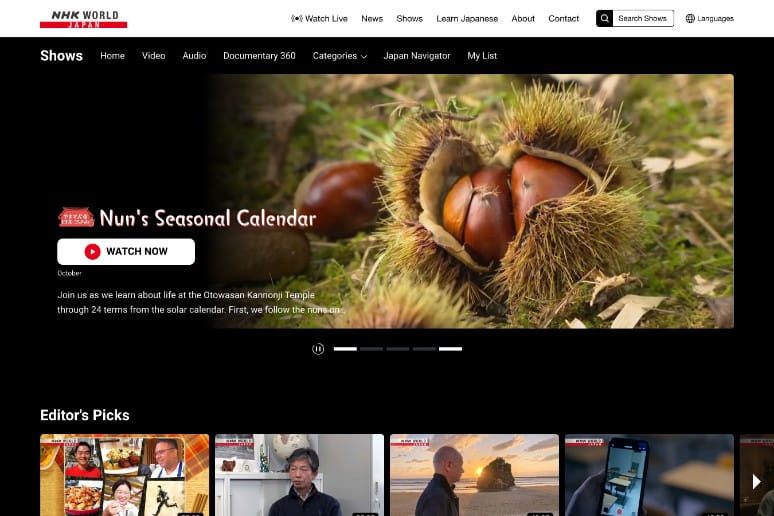The image size is (774, 516).
Task: Click the Search Shows input field
Action: pyautogui.click(x=643, y=18)
